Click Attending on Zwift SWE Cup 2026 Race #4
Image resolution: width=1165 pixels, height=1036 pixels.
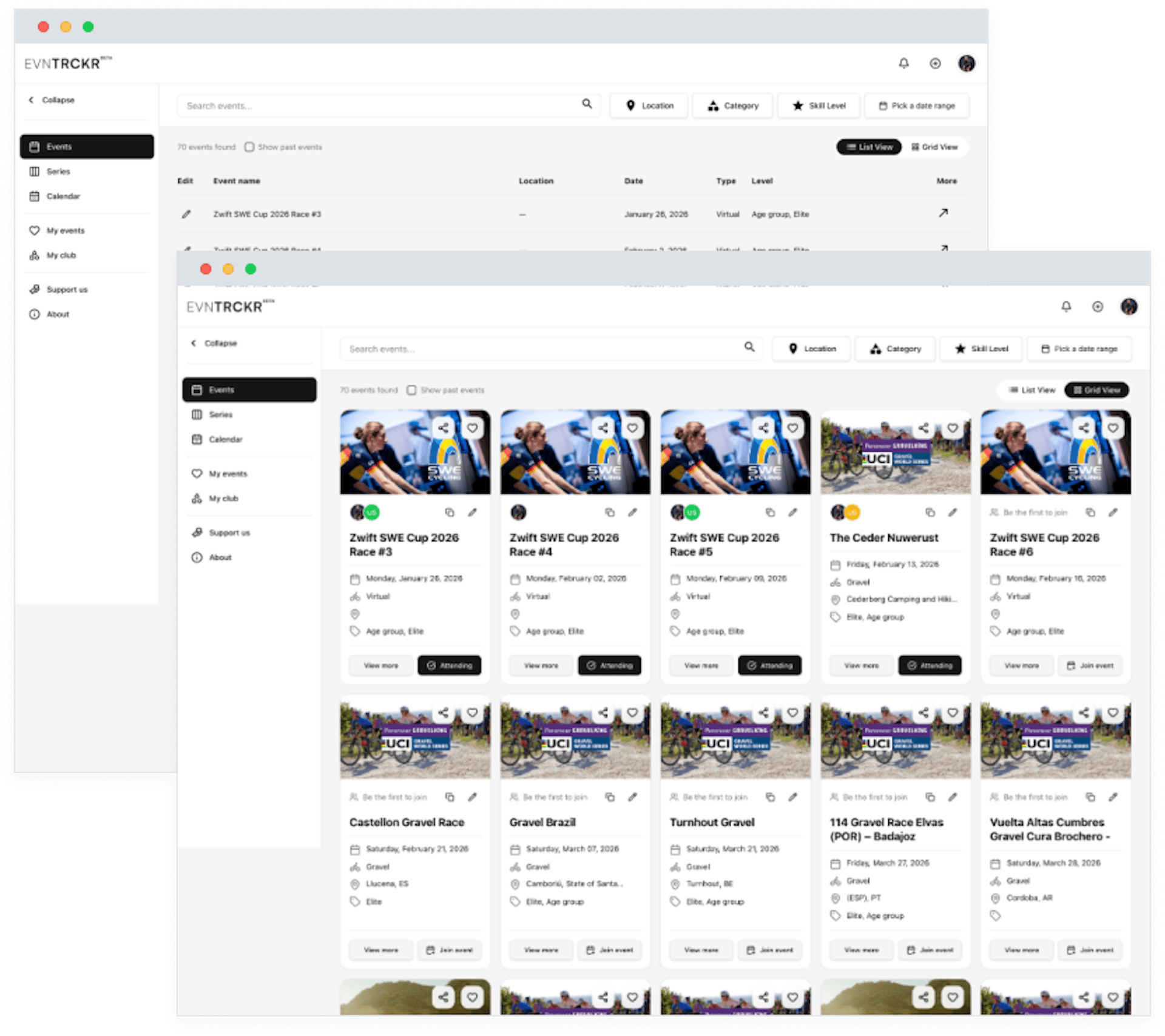[x=610, y=665]
